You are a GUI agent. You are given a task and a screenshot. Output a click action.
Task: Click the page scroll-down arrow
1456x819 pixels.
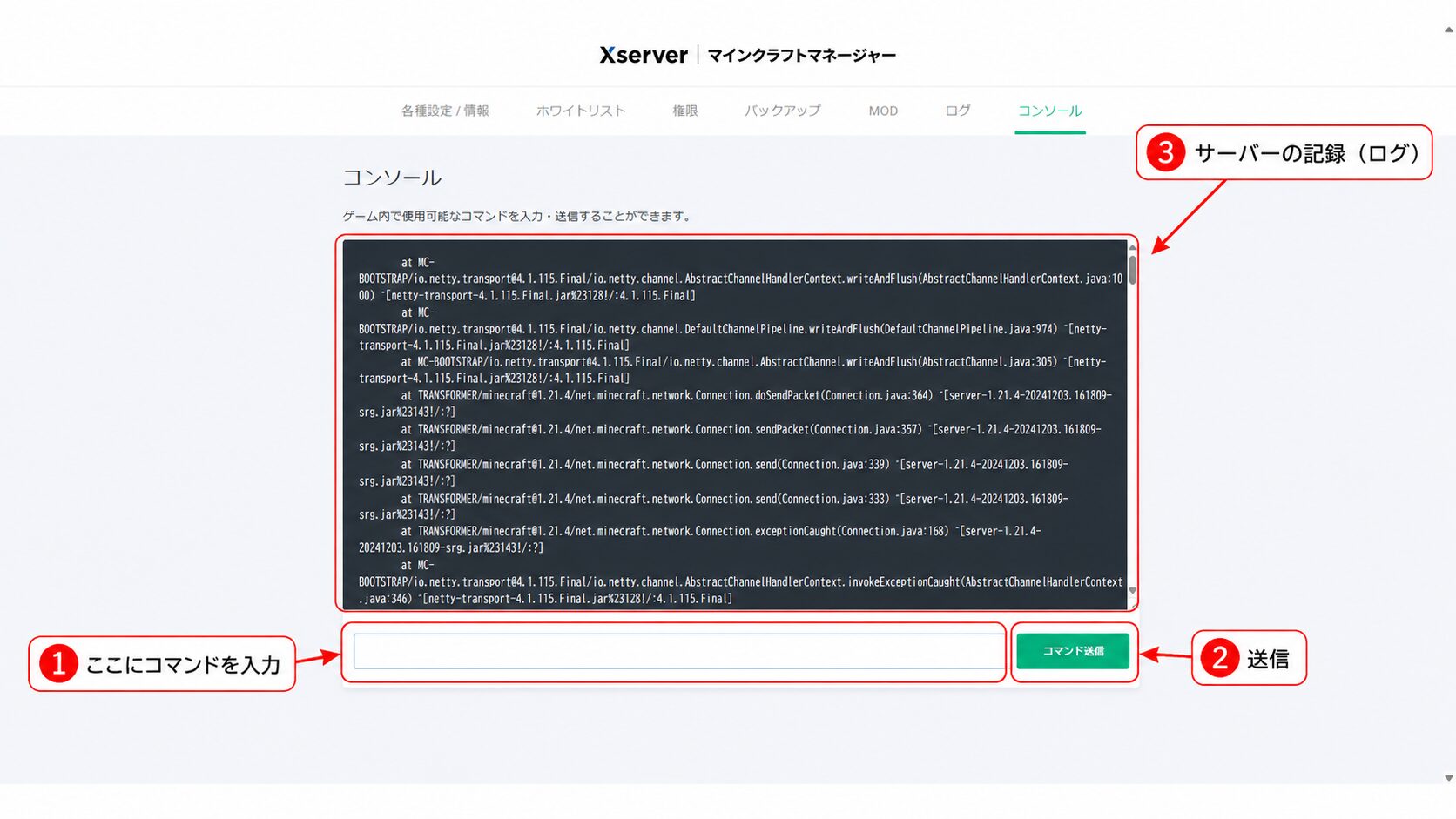1448,778
